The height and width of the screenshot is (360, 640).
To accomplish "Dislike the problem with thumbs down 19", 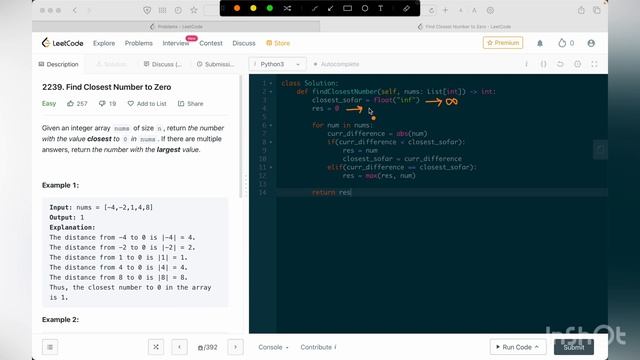I will tap(107, 104).
